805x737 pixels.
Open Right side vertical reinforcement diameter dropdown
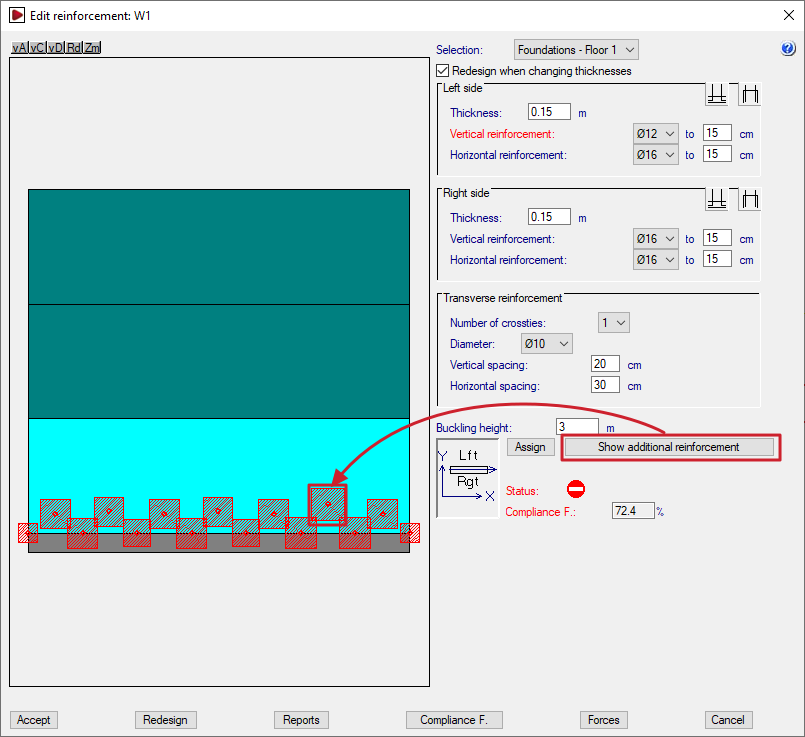coord(656,239)
